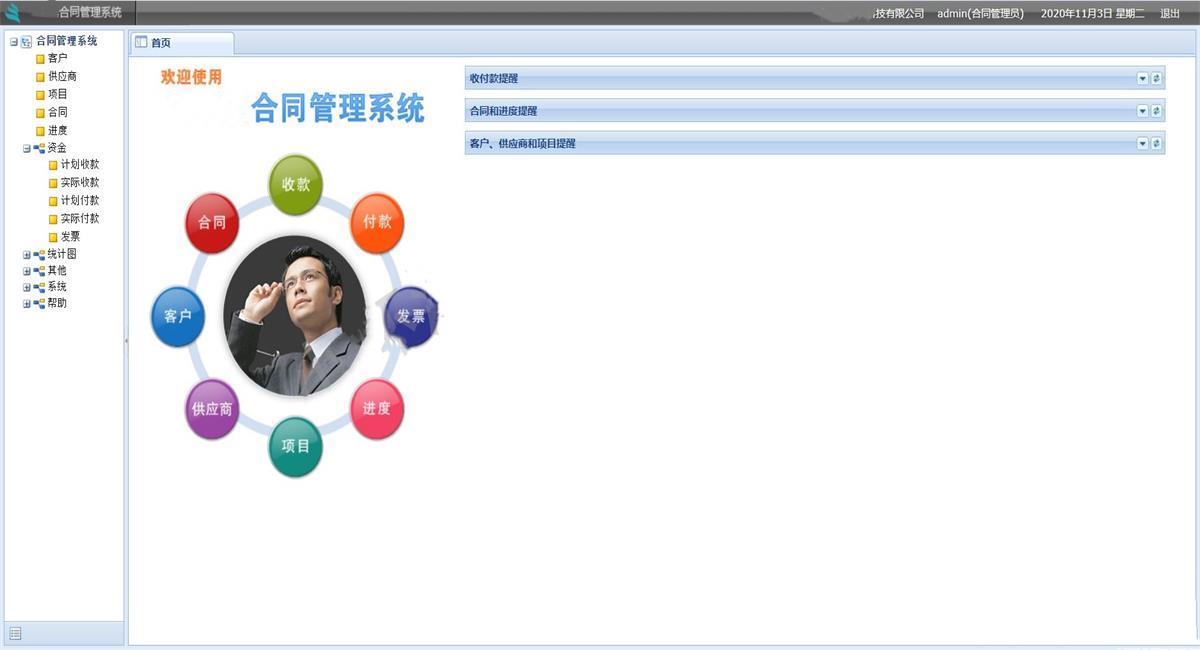
Task: Click the 合同管理系统 header title text
Action: tap(90, 13)
